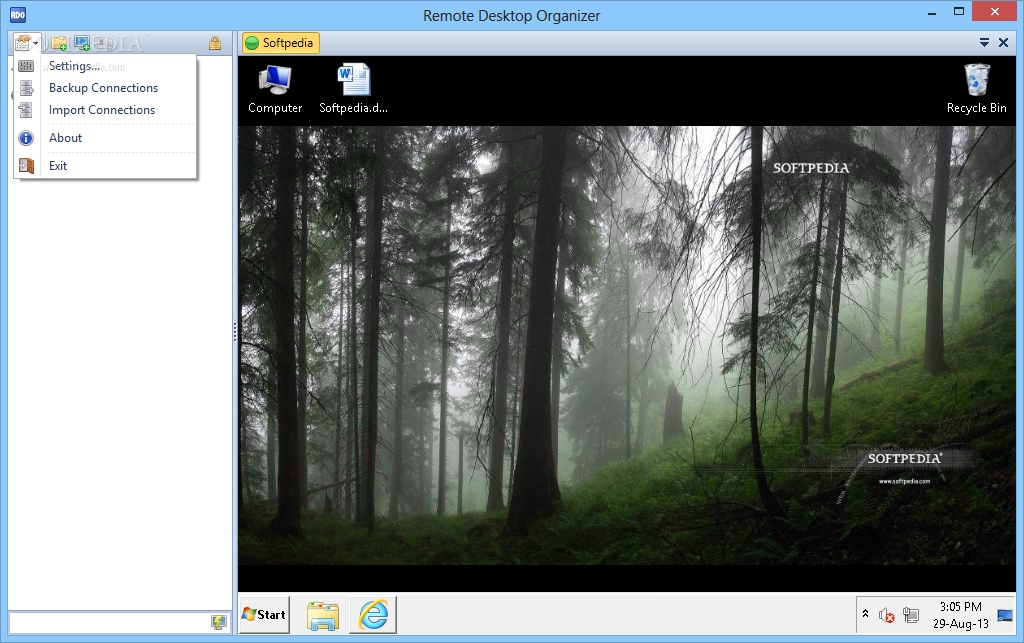
Task: Click the network tray icon
Action: coord(911,615)
